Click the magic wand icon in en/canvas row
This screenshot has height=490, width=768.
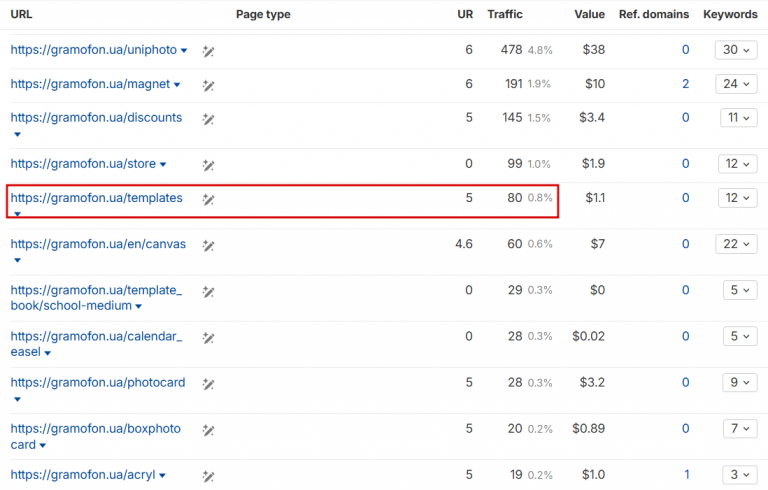point(208,245)
